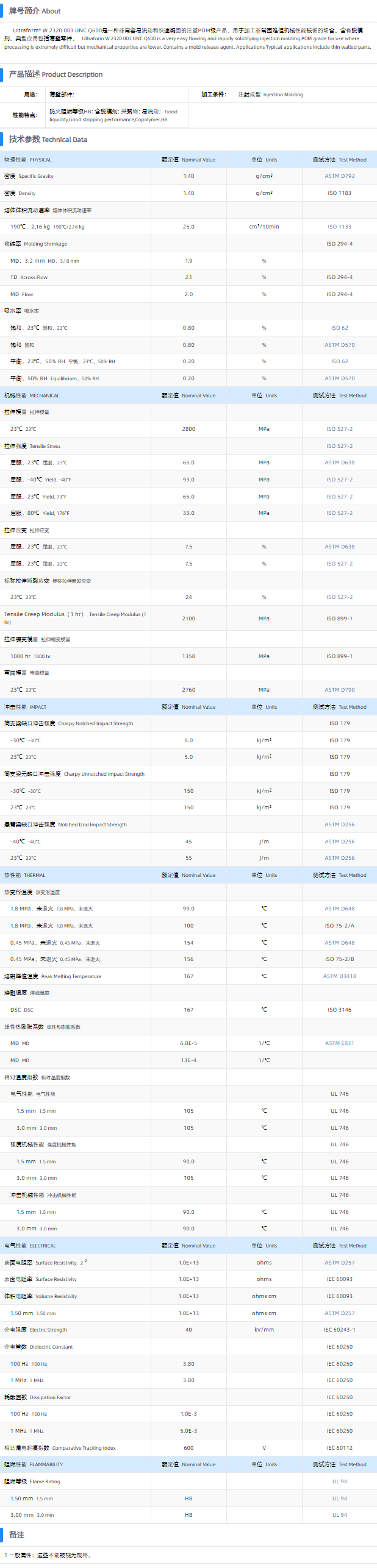Open ASTM D256 link in the 55 J/m row

(339, 858)
